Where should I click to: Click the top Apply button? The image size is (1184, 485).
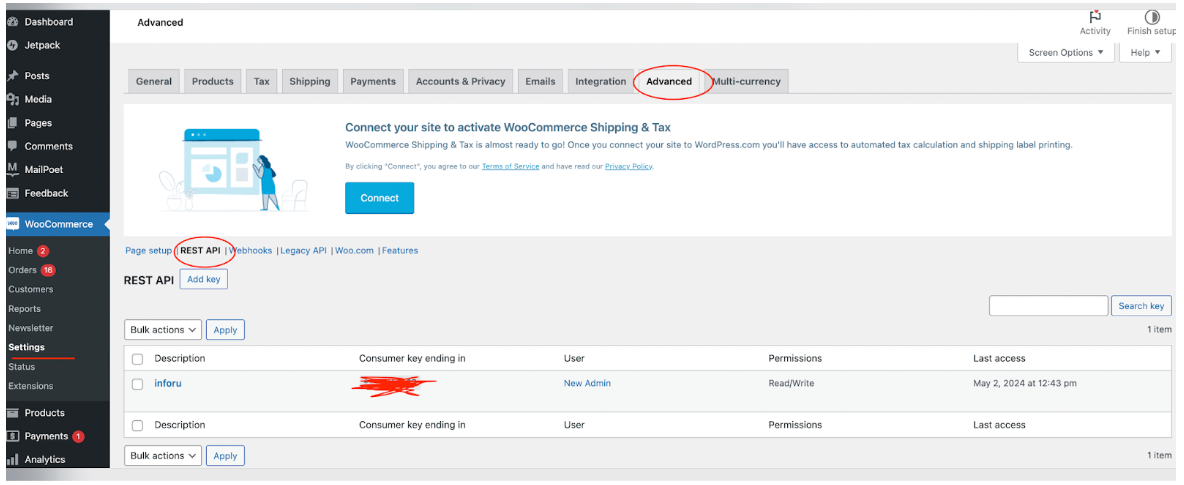click(x=225, y=330)
